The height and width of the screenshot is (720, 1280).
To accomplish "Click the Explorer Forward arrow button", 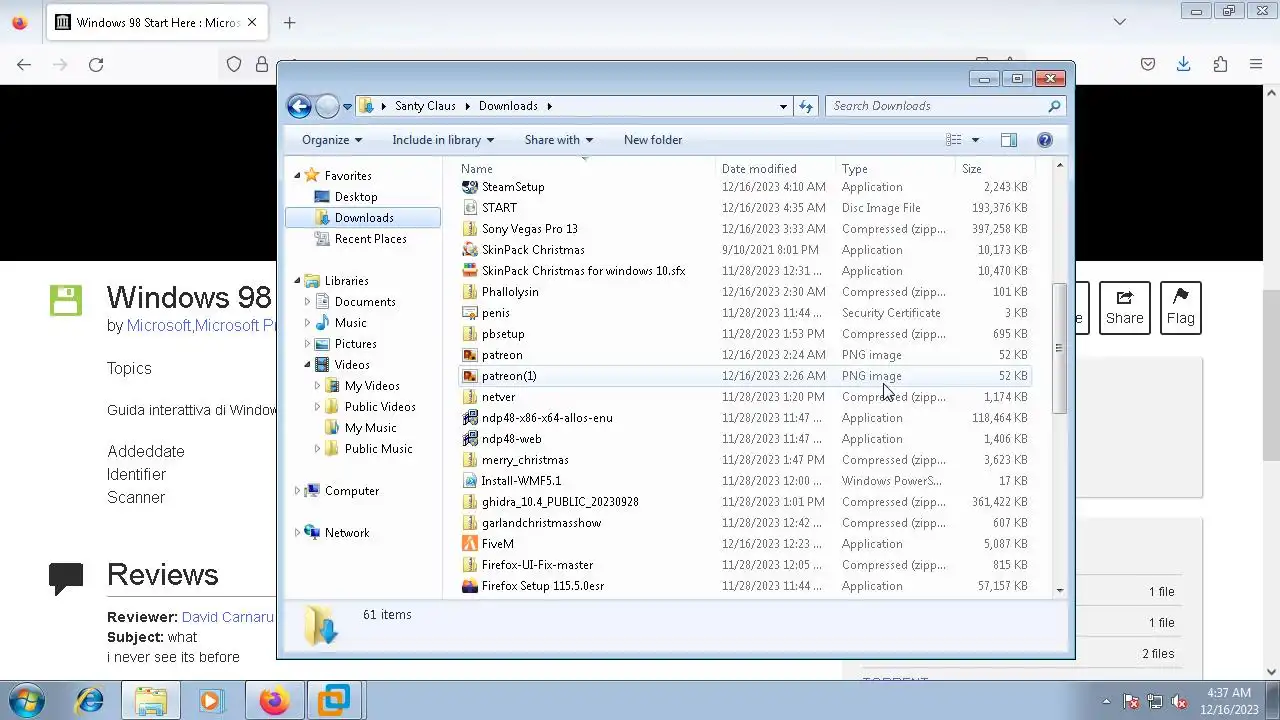I will coord(327,106).
